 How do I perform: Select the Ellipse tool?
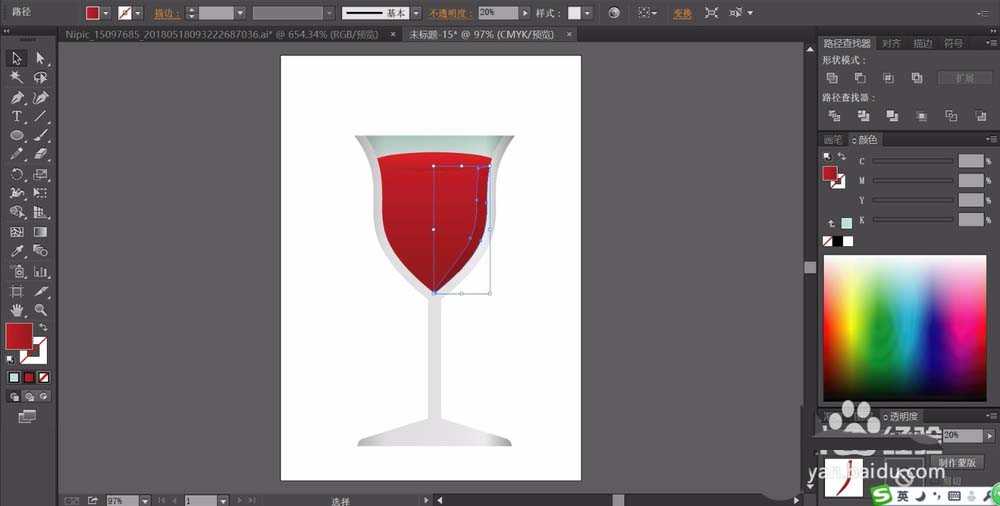(17, 135)
